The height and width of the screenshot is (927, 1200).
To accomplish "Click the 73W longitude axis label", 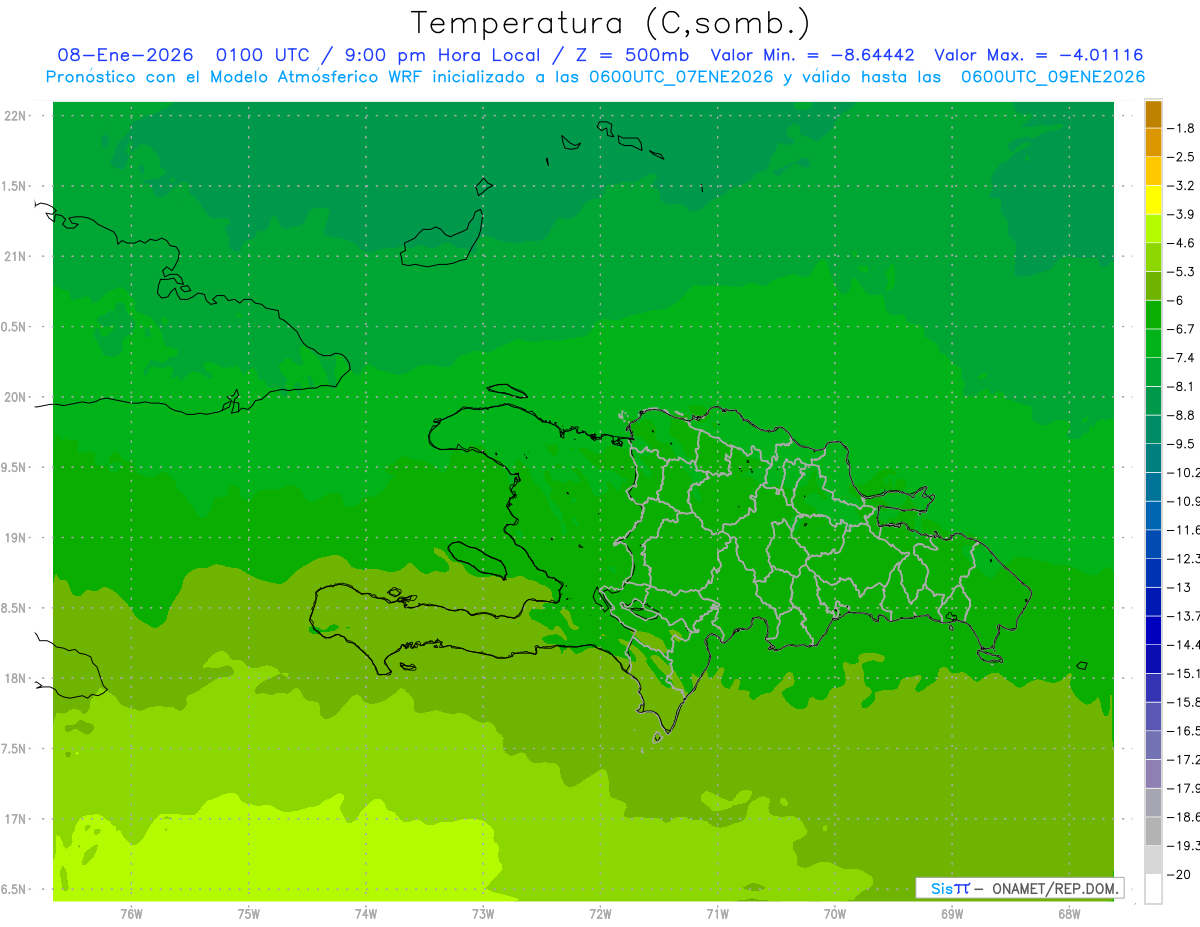I will 483,914.
